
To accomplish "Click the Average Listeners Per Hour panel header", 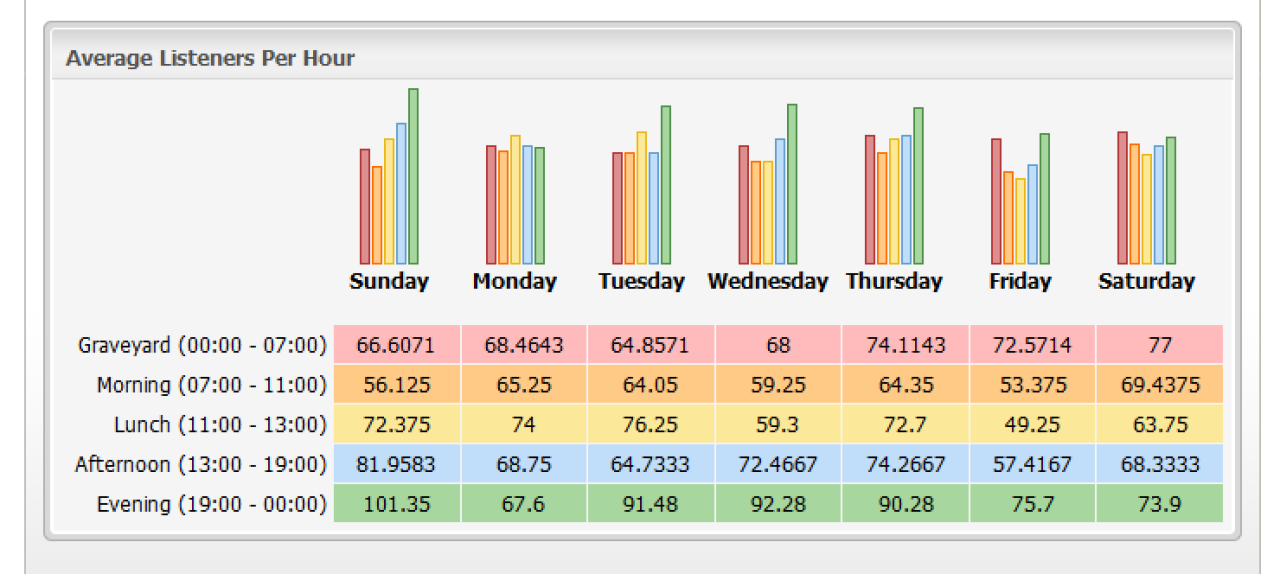I will coord(210,58).
